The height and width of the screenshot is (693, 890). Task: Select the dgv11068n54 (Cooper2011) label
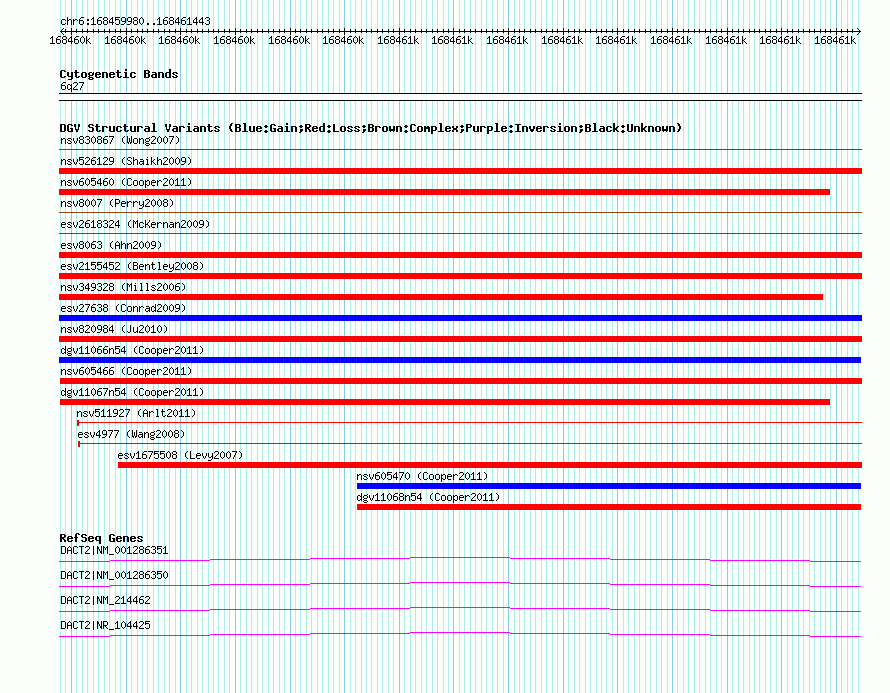[428, 497]
